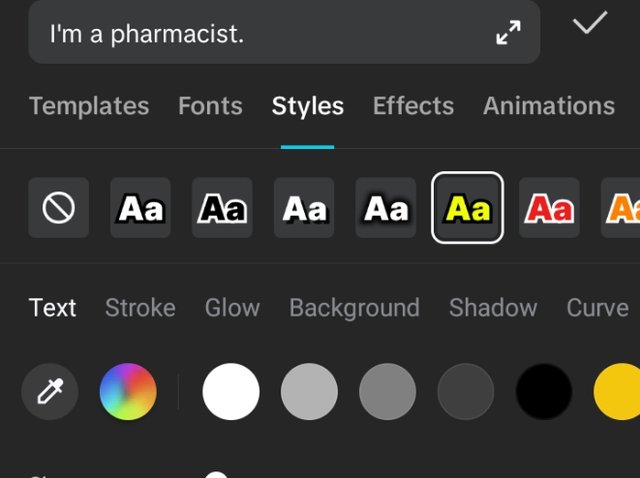Open the Shadow settings tab
The height and width of the screenshot is (478, 640).
click(493, 307)
